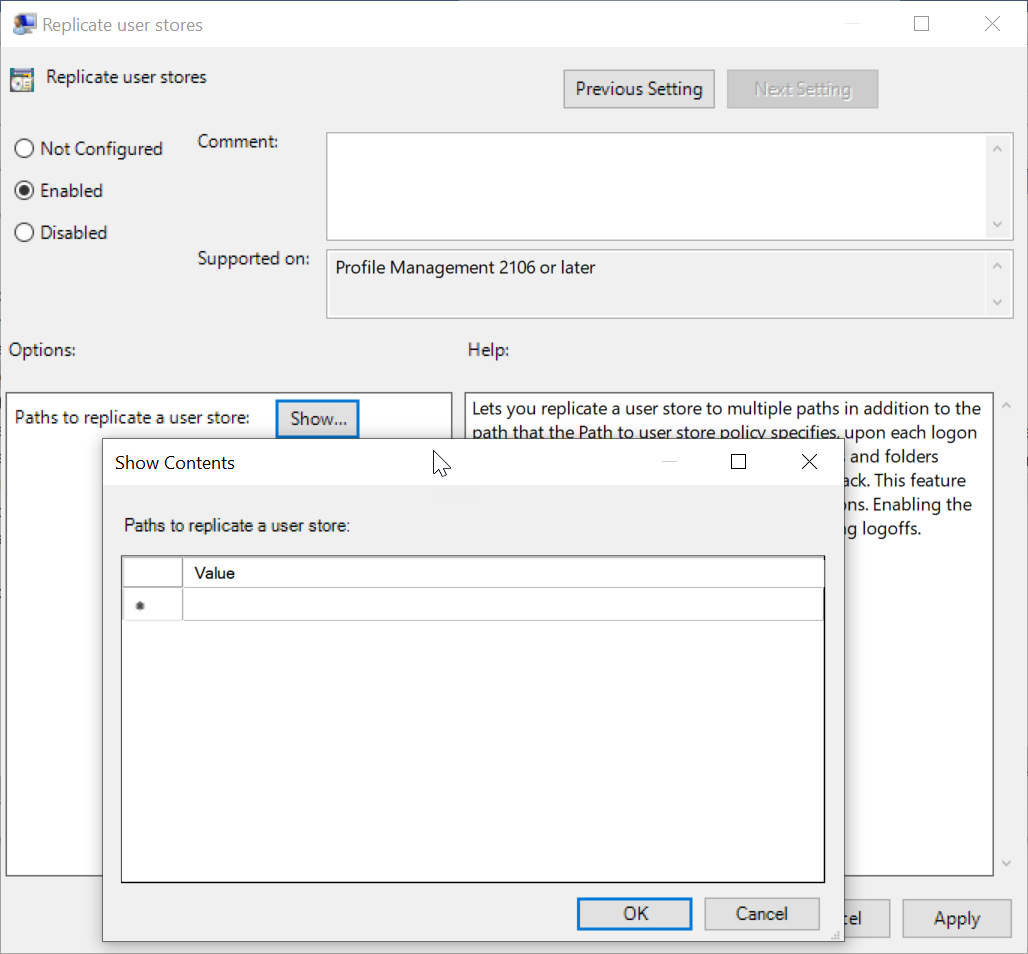Screen dimensions: 1028x954
Task: Click the Replicate user stores title bar icon
Action: point(24,24)
